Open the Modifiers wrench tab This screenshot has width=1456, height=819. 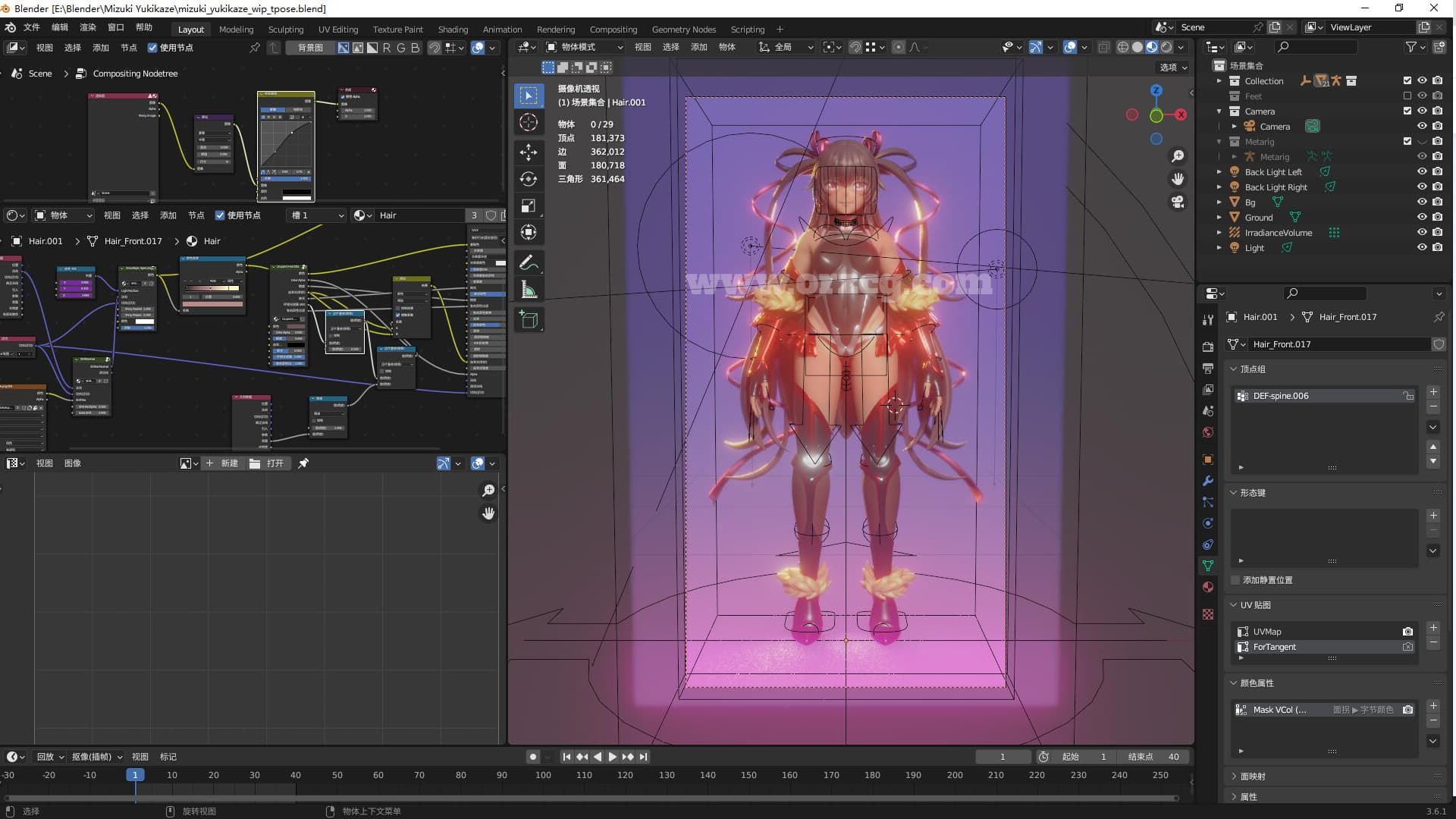pos(1208,481)
